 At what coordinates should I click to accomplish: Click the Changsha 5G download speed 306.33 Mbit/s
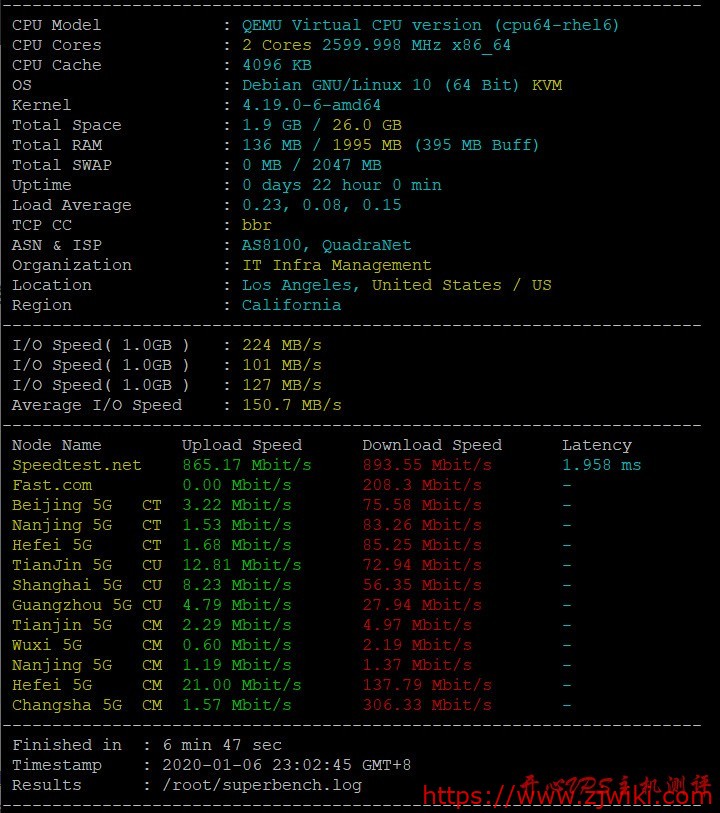click(426, 705)
